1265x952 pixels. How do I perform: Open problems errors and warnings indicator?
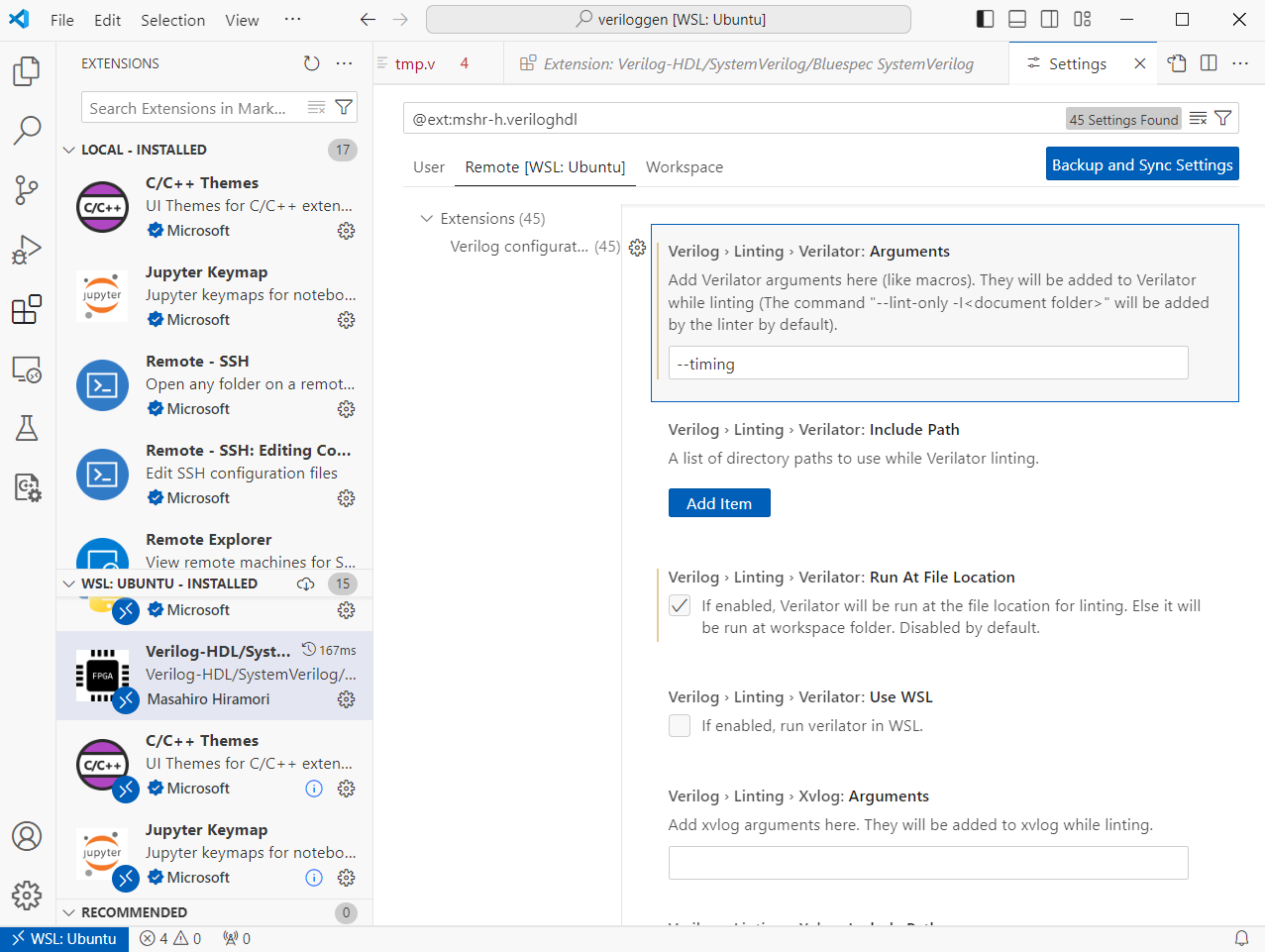[x=170, y=938]
